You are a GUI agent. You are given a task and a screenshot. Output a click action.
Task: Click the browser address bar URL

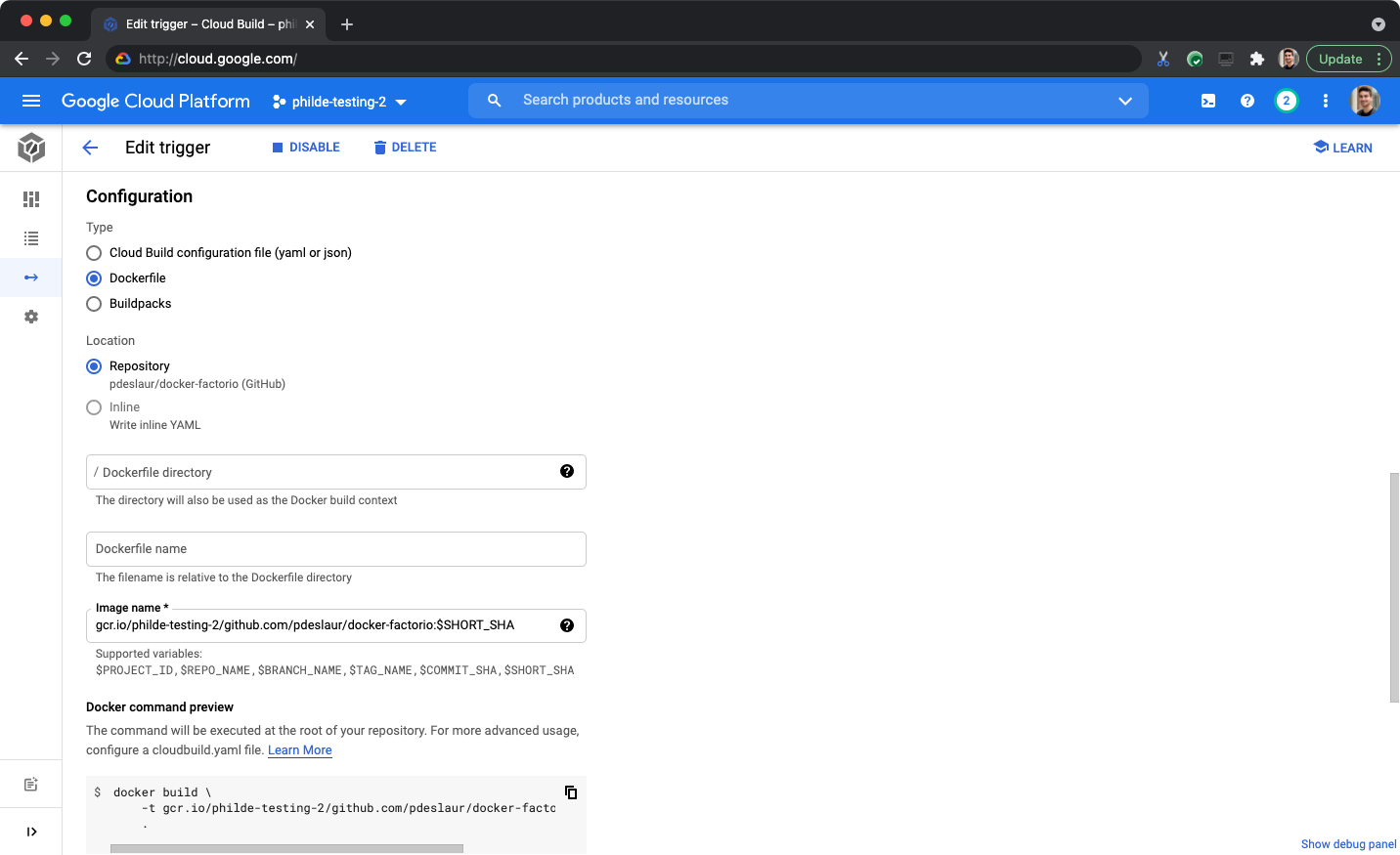(x=218, y=59)
